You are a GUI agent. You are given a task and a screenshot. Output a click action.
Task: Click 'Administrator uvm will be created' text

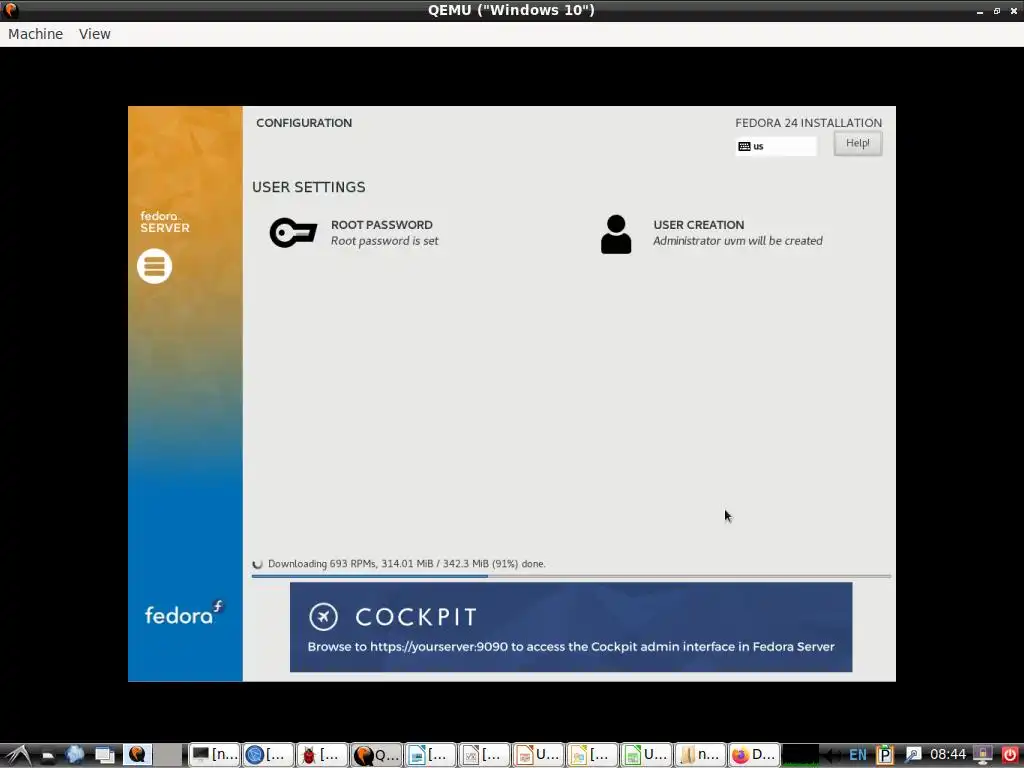pyautogui.click(x=738, y=241)
